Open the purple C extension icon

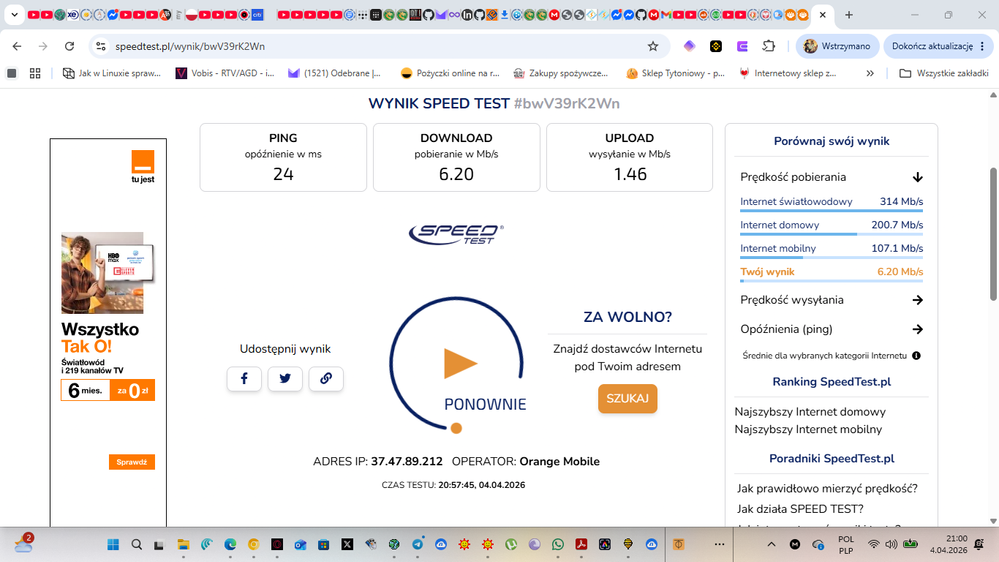(x=742, y=46)
